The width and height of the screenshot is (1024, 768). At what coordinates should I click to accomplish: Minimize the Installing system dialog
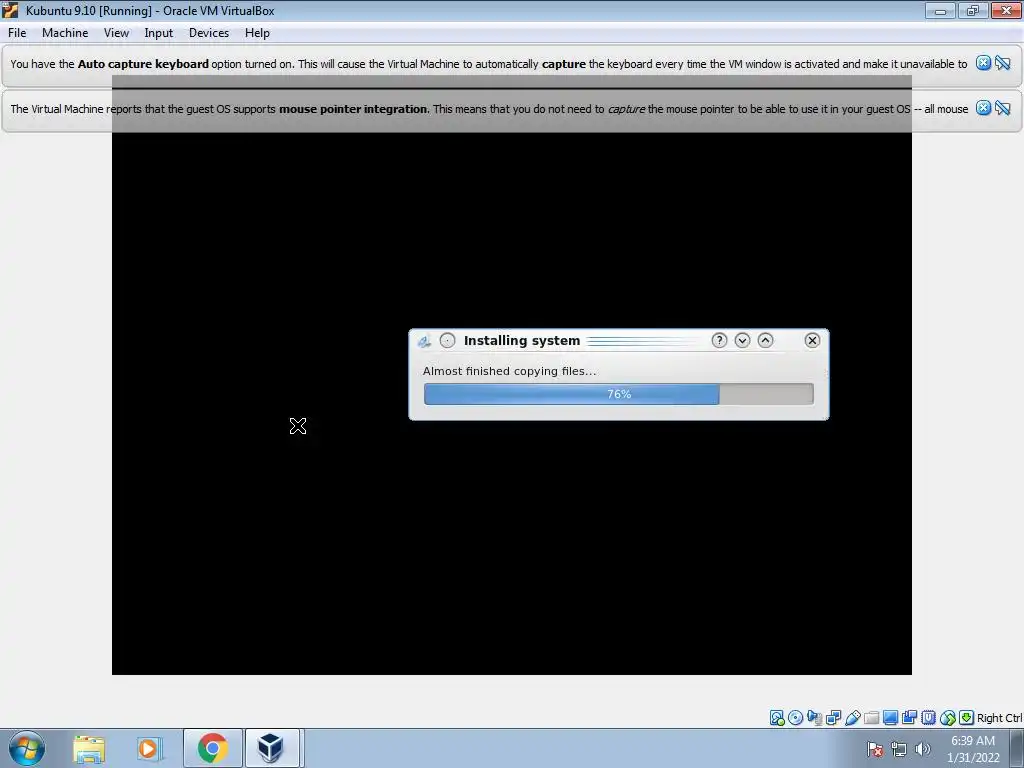(x=742, y=340)
